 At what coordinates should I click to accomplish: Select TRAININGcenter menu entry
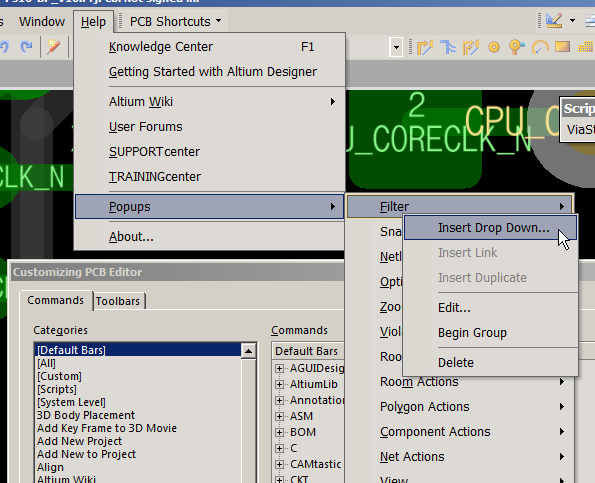pos(210,177)
